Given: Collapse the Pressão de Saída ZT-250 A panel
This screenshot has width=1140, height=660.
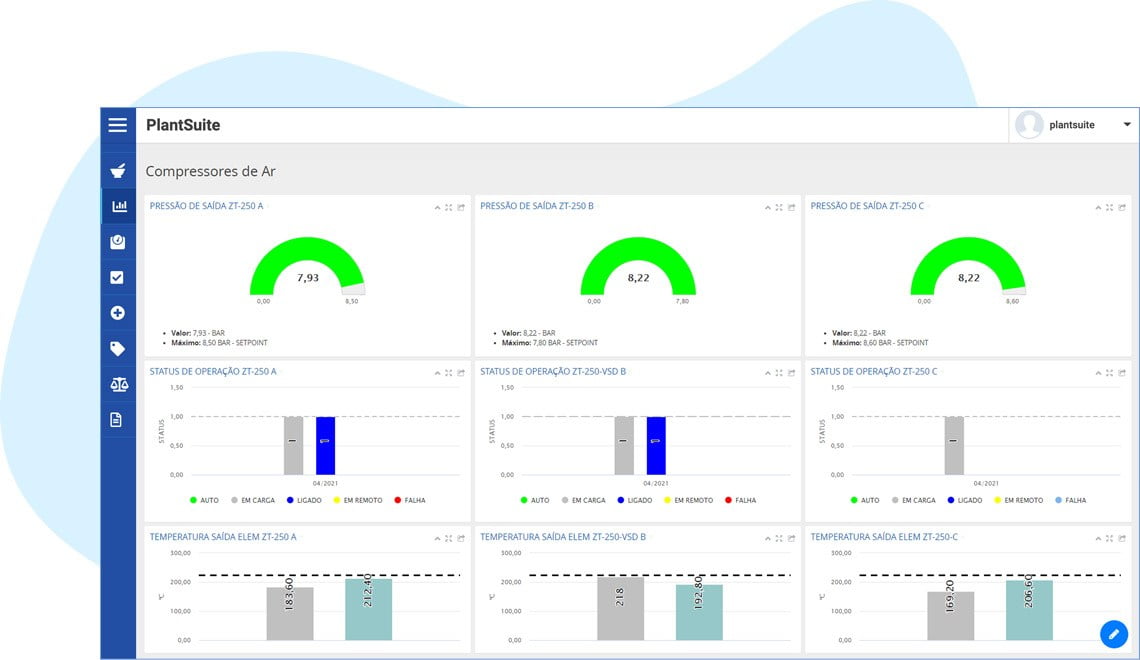Looking at the screenshot, I should 437,208.
